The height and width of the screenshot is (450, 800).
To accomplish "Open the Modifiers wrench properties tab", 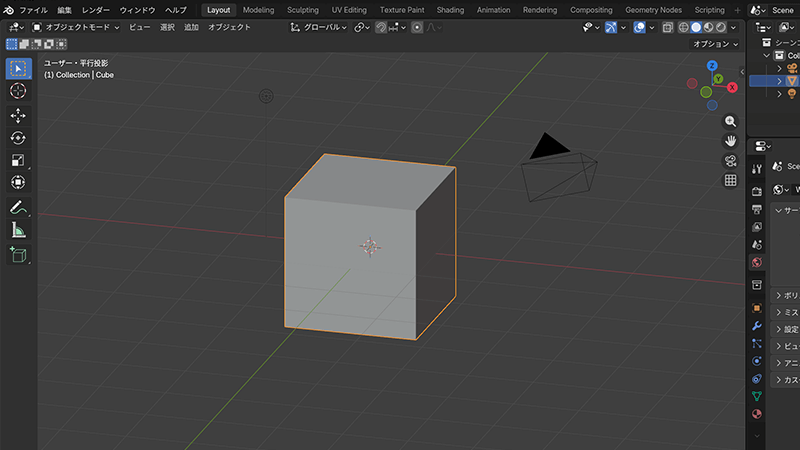I will click(x=757, y=326).
